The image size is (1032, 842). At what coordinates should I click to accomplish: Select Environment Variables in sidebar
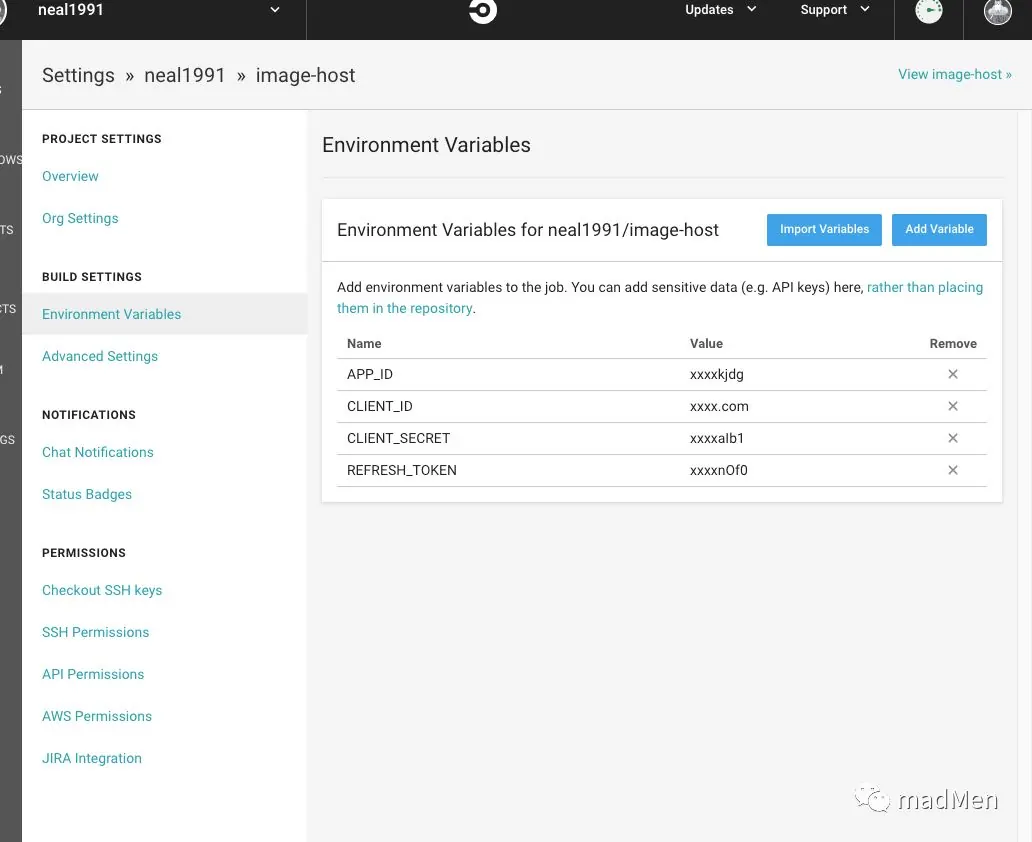click(111, 314)
